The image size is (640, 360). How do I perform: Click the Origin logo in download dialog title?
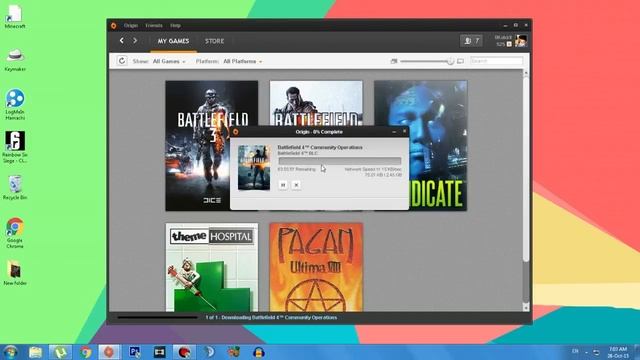[236, 131]
